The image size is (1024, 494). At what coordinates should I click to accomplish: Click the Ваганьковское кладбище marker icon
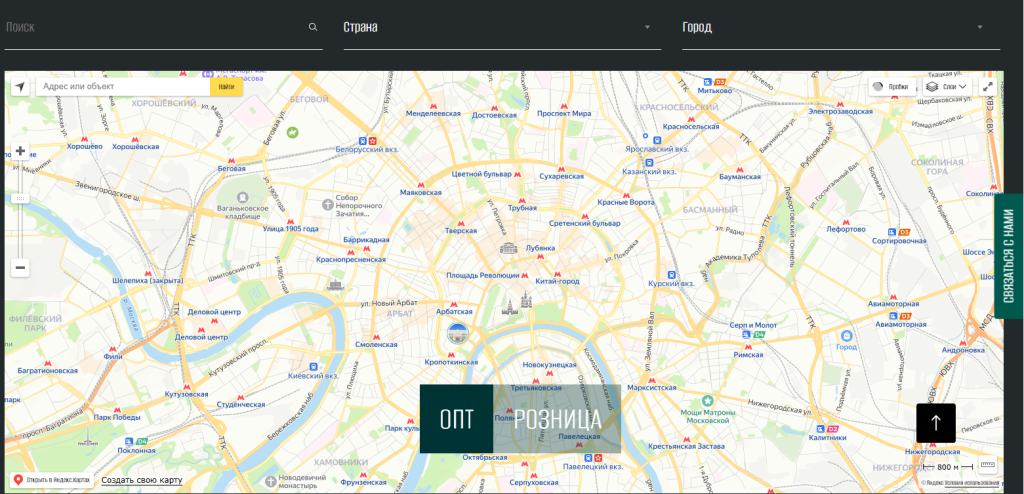click(x=243, y=197)
